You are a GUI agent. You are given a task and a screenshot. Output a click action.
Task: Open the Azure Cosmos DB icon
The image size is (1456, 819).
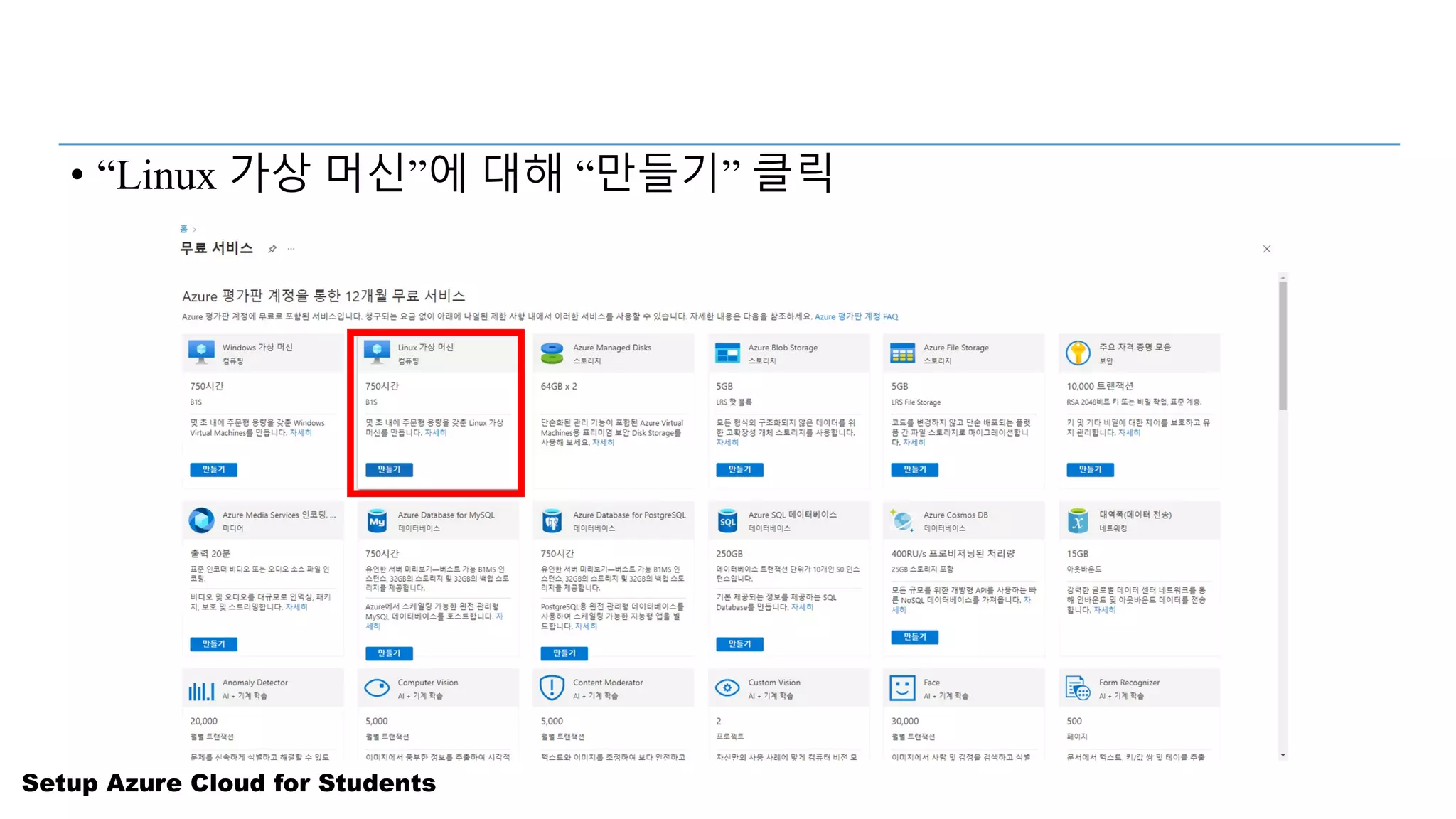(902, 520)
